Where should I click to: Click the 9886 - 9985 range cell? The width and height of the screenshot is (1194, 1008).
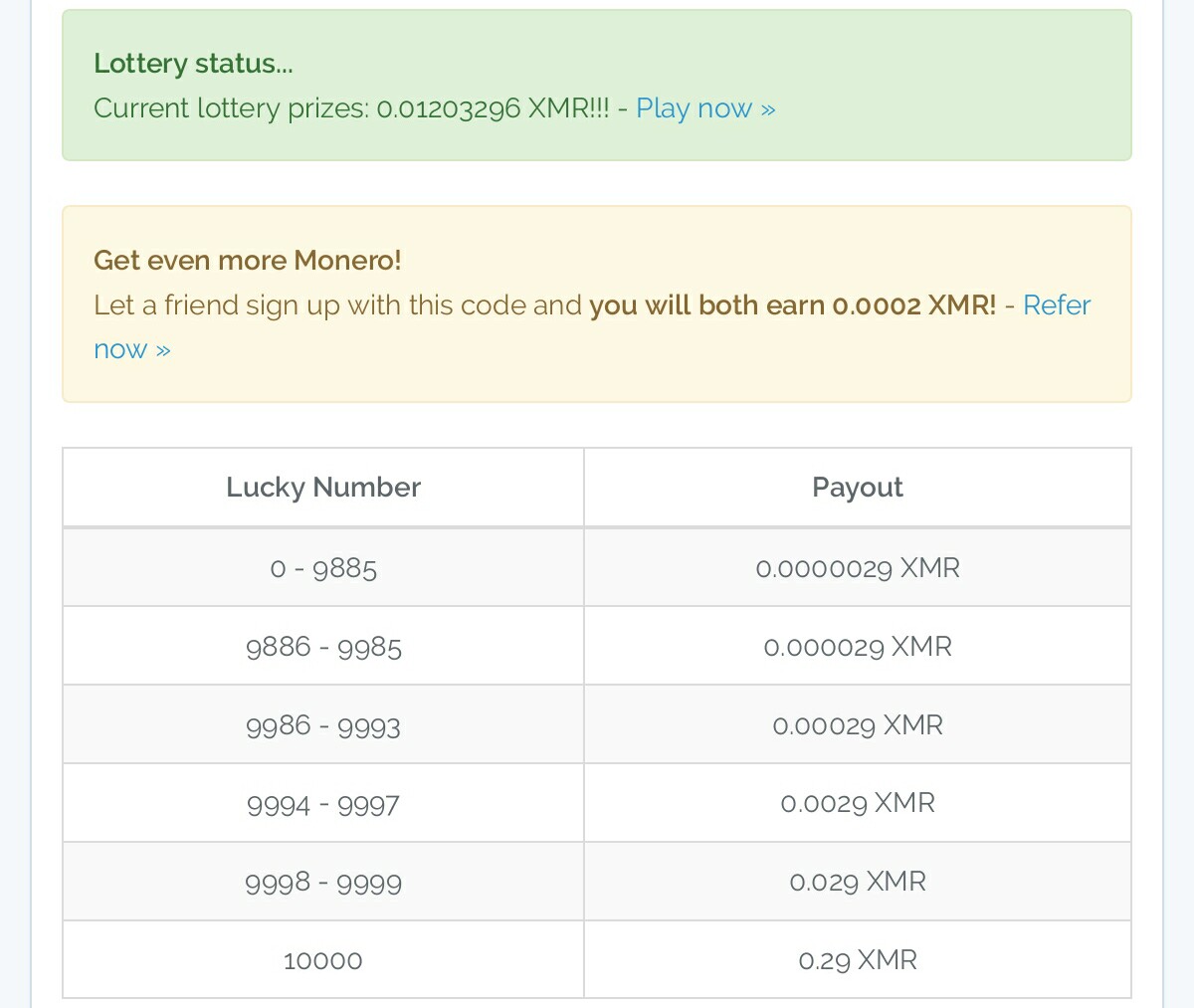[x=323, y=647]
